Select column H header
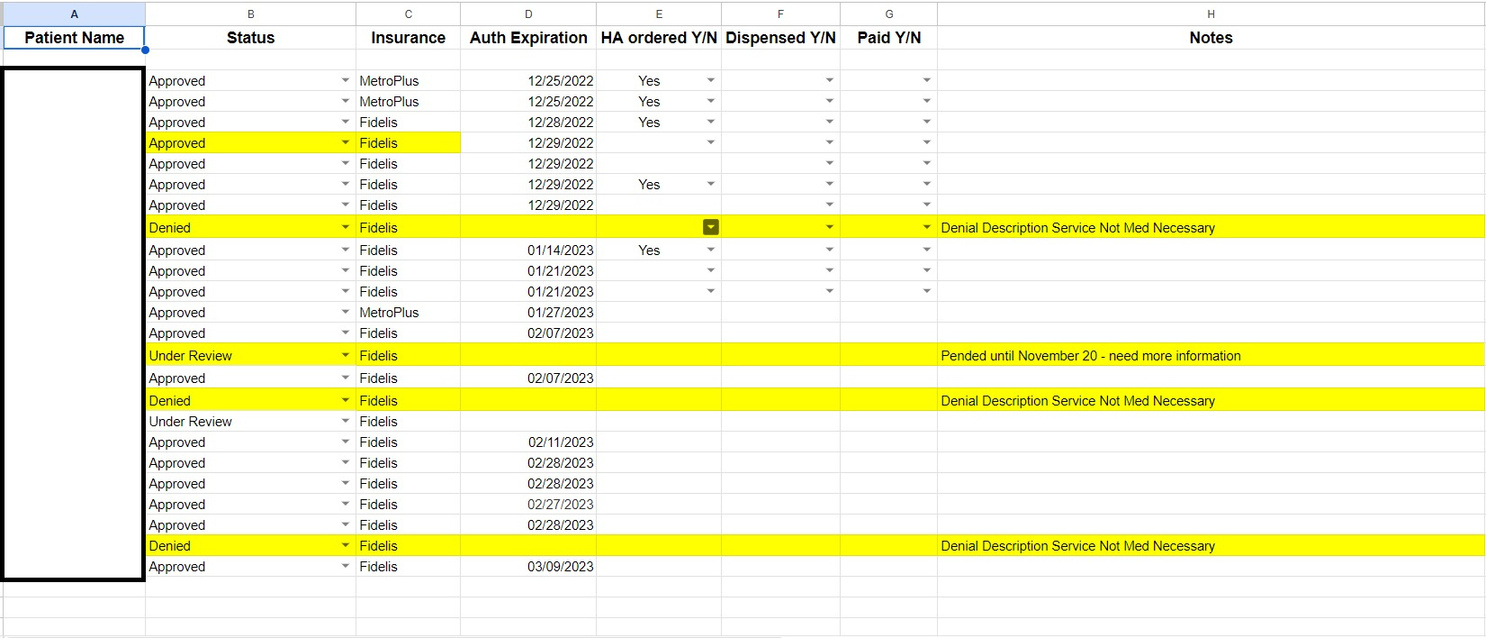Image resolution: width=1486 pixels, height=638 pixels. pos(1211,14)
